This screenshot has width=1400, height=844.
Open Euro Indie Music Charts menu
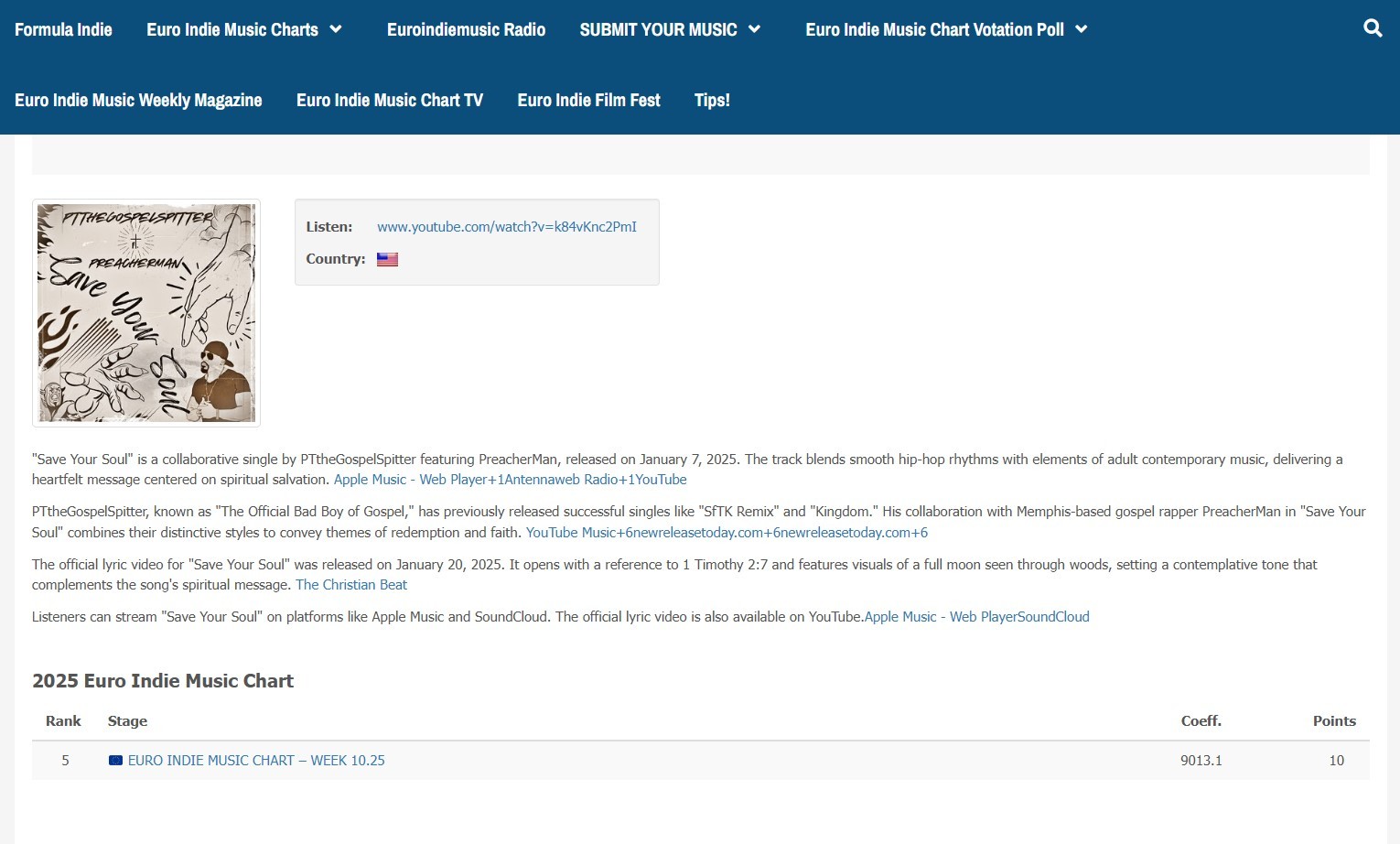tap(232, 29)
